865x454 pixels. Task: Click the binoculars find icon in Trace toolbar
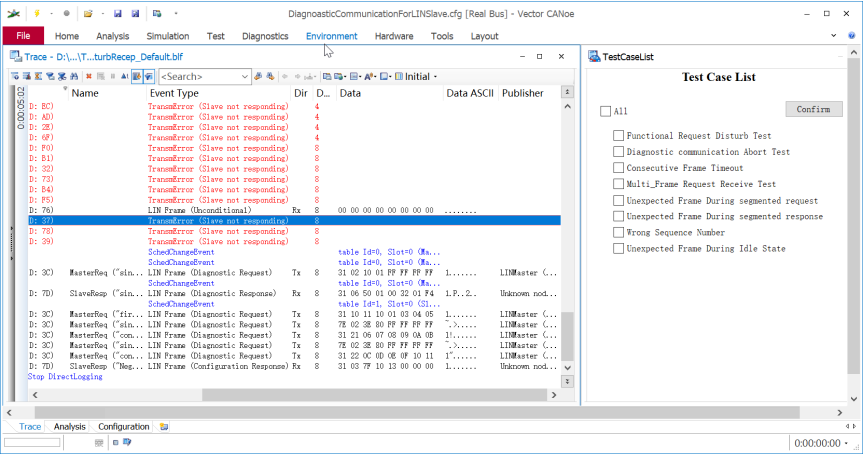(73, 77)
